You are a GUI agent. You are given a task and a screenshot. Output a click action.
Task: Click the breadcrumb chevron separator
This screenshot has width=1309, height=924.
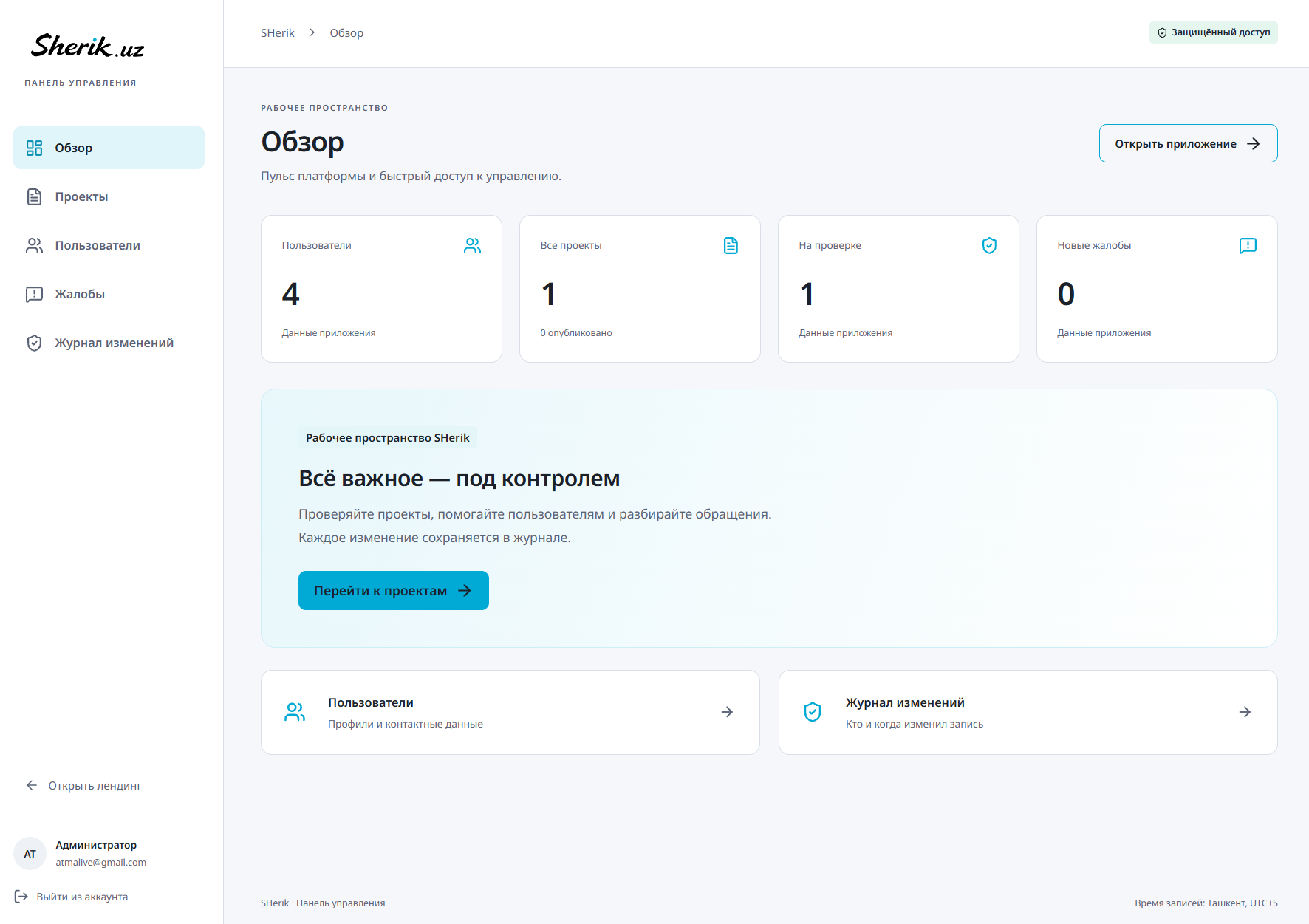tap(312, 32)
